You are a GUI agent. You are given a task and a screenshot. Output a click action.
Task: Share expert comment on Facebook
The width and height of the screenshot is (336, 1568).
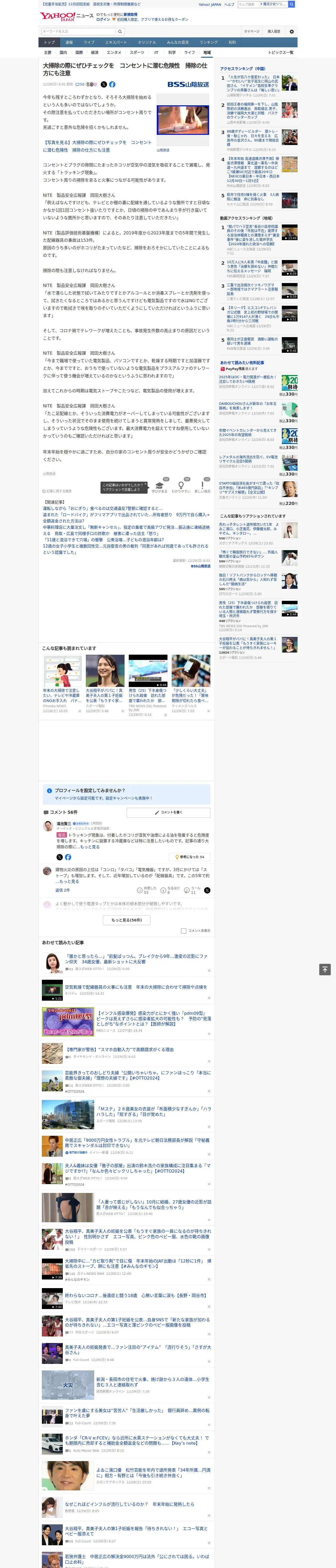point(68,857)
